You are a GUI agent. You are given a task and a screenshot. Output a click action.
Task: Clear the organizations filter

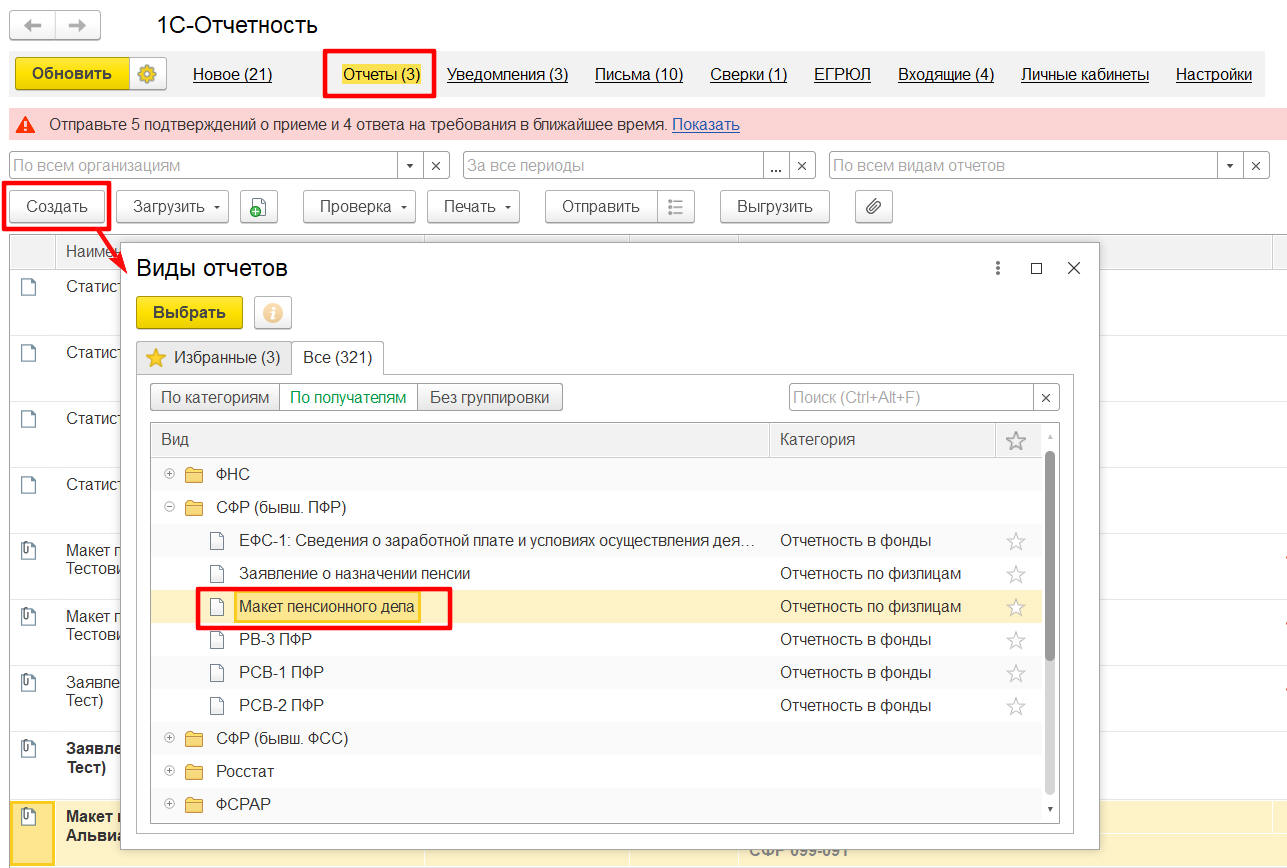coord(437,166)
